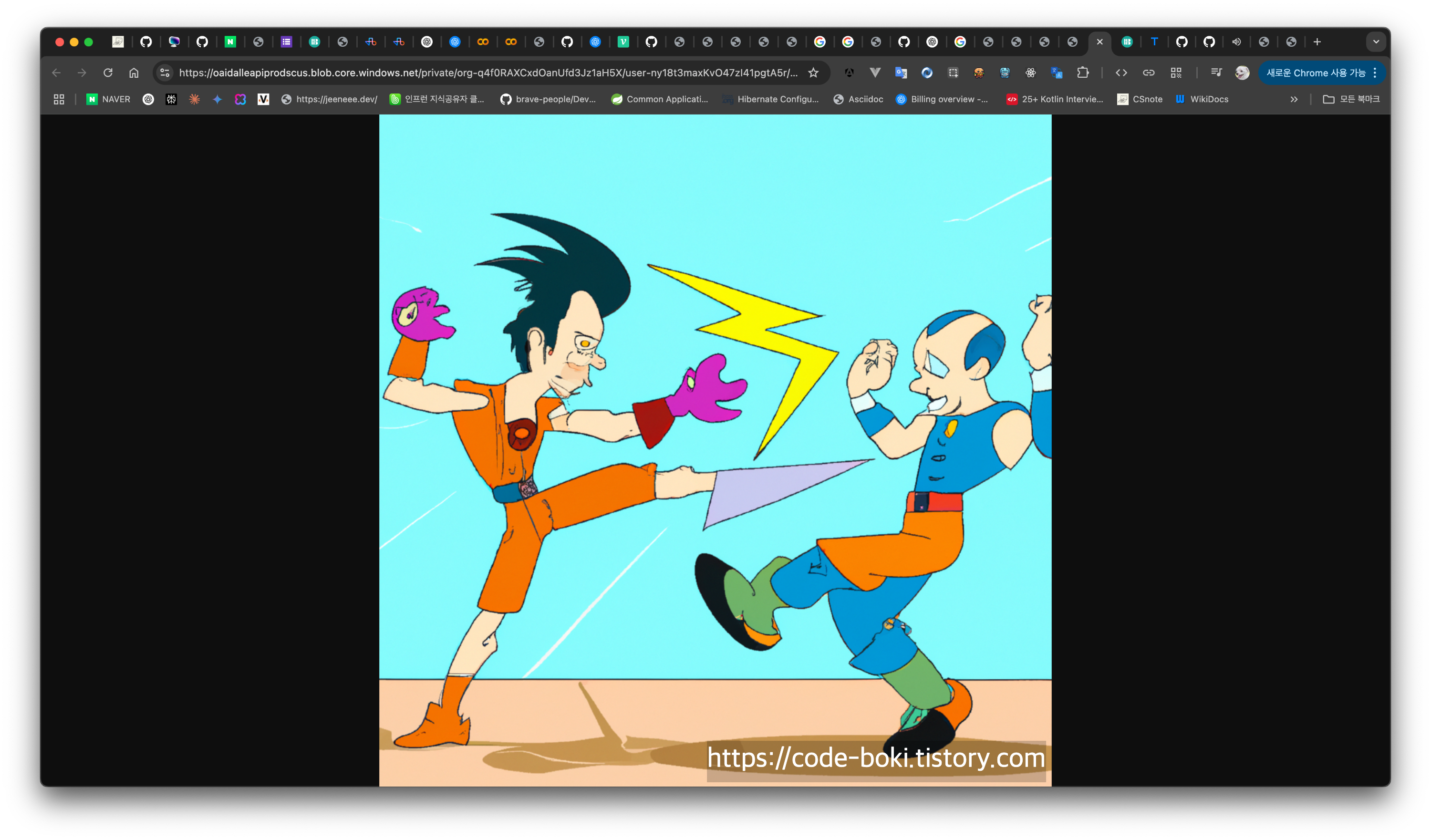Open the Vue devtools V extension
Screen dimensions: 1431x840
[x=875, y=73]
